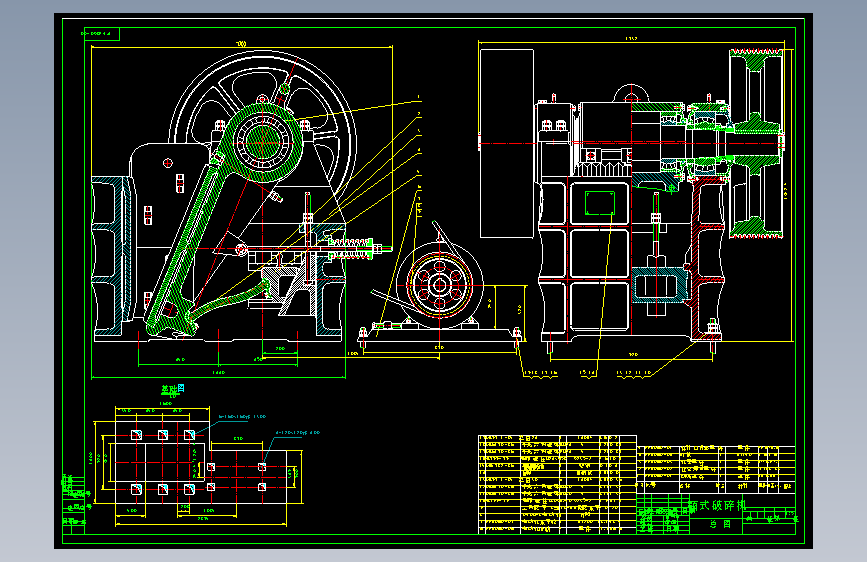Click the 基础图 heading above foundation plan
This screenshot has width=867, height=562.
point(173,389)
